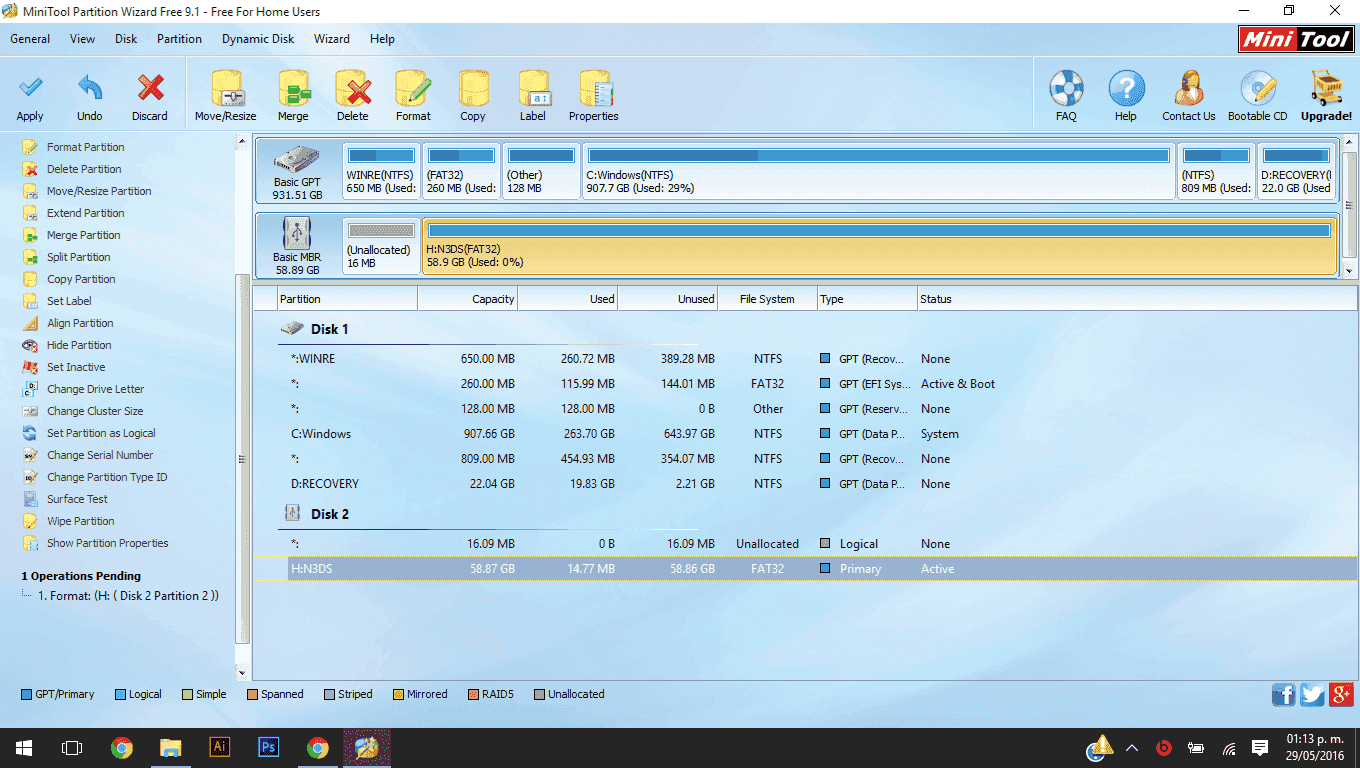Sort by the File System column header
The image size is (1360, 768).
click(x=767, y=299)
